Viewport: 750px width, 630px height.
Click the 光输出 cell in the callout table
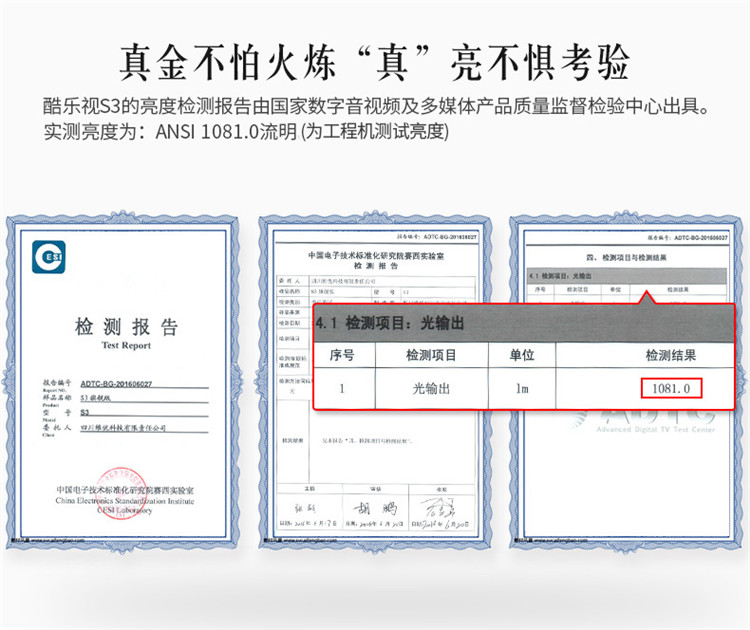point(431,388)
